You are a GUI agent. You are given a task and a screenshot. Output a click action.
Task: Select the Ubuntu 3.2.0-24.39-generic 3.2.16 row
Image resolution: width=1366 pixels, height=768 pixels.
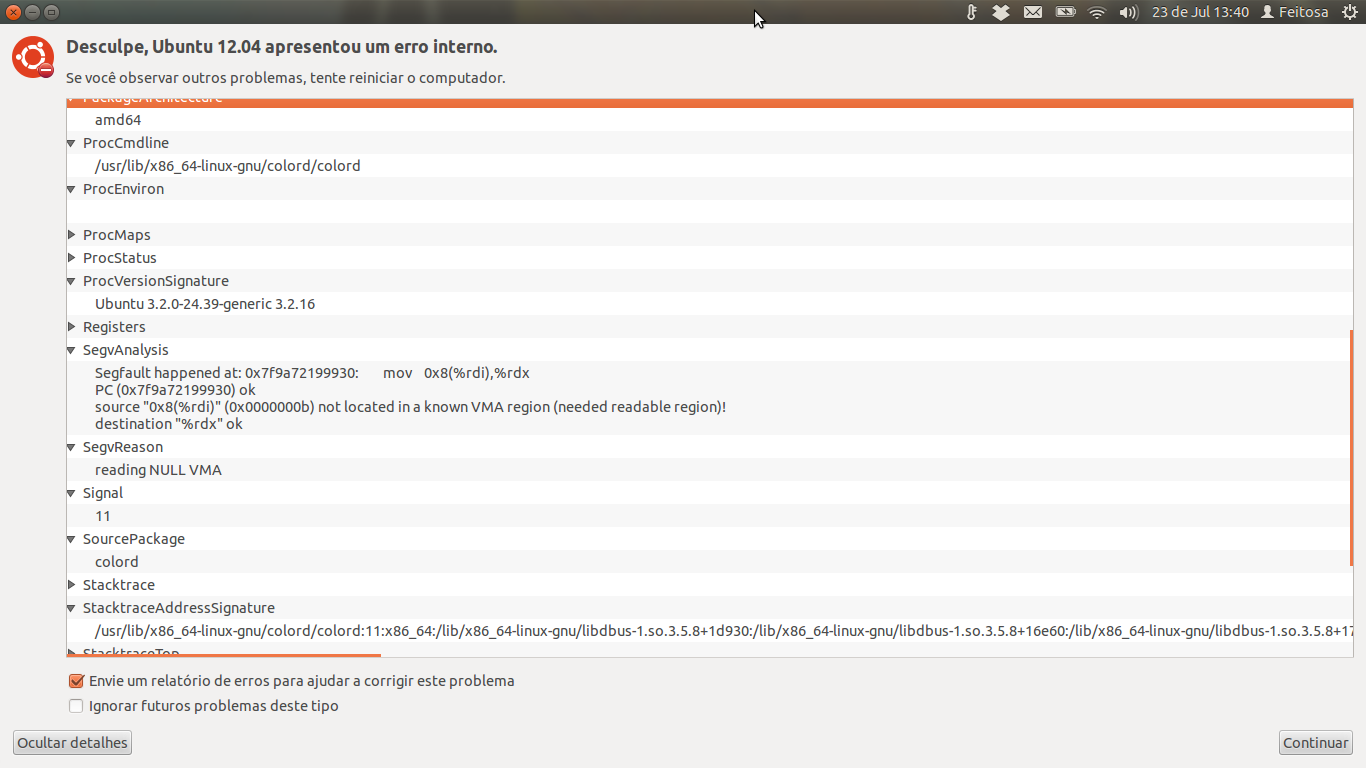(710, 304)
